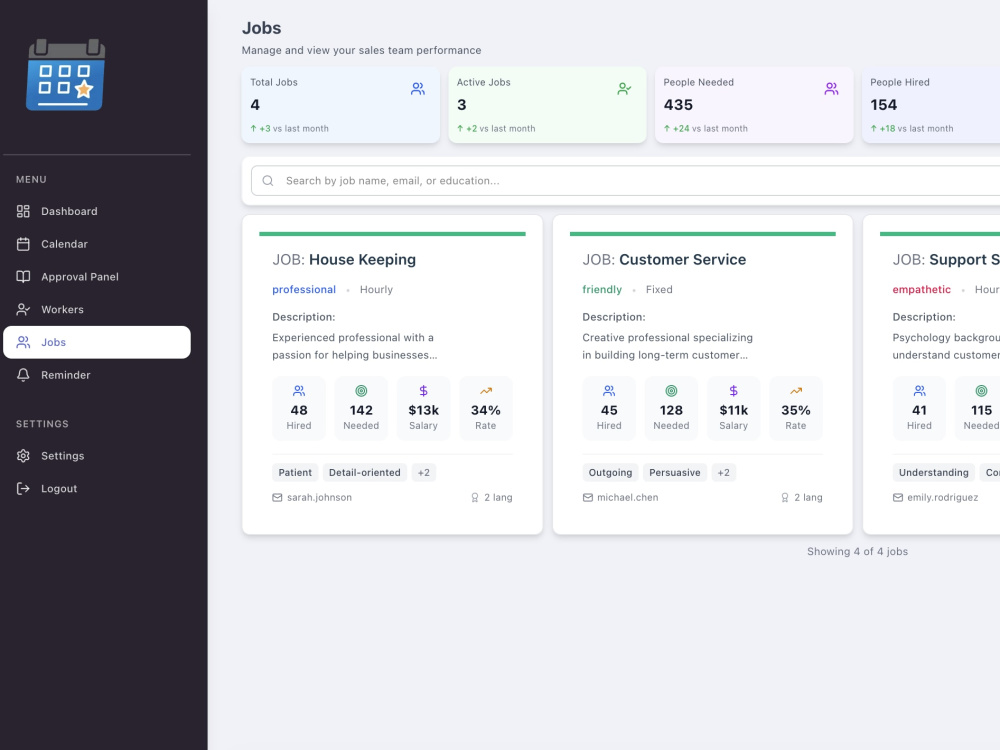1000x750 pixels.
Task: Click the empathetic tone label
Action: [x=922, y=290]
